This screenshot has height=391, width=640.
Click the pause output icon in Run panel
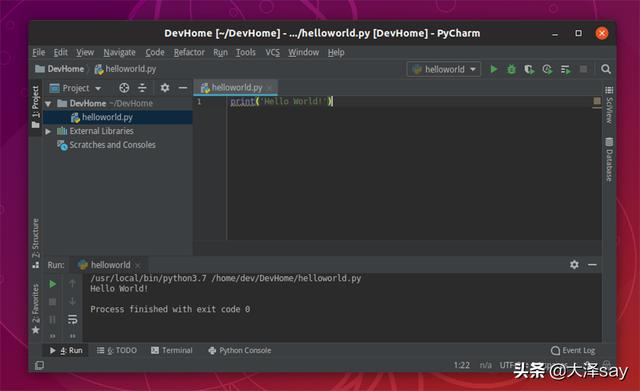[x=53, y=319]
